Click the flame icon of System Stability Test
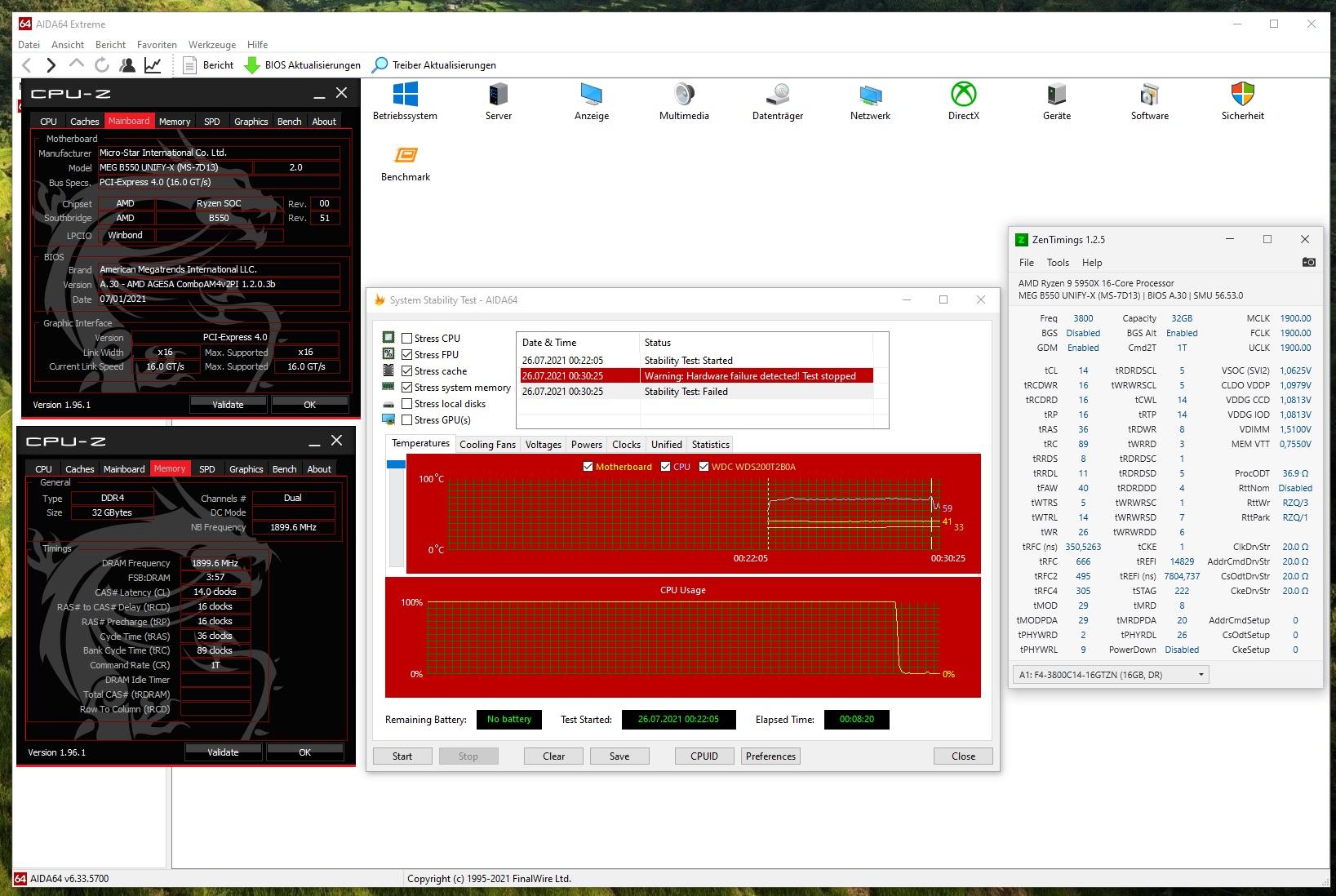This screenshot has height=896, width=1336. 379,299
